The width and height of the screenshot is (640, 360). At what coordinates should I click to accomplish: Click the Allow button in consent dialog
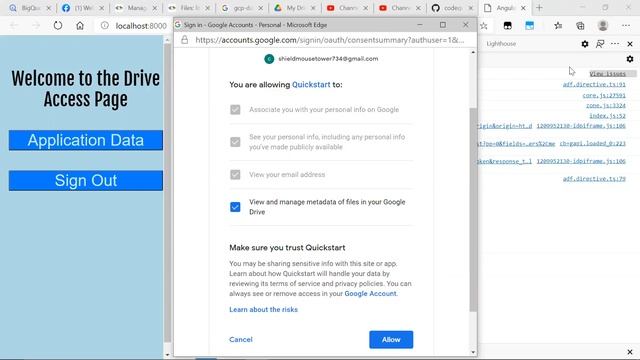coord(391,340)
